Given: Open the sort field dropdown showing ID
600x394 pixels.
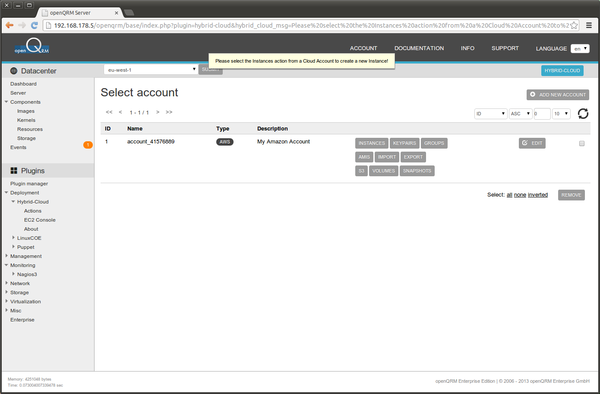Looking at the screenshot, I should click(x=491, y=114).
